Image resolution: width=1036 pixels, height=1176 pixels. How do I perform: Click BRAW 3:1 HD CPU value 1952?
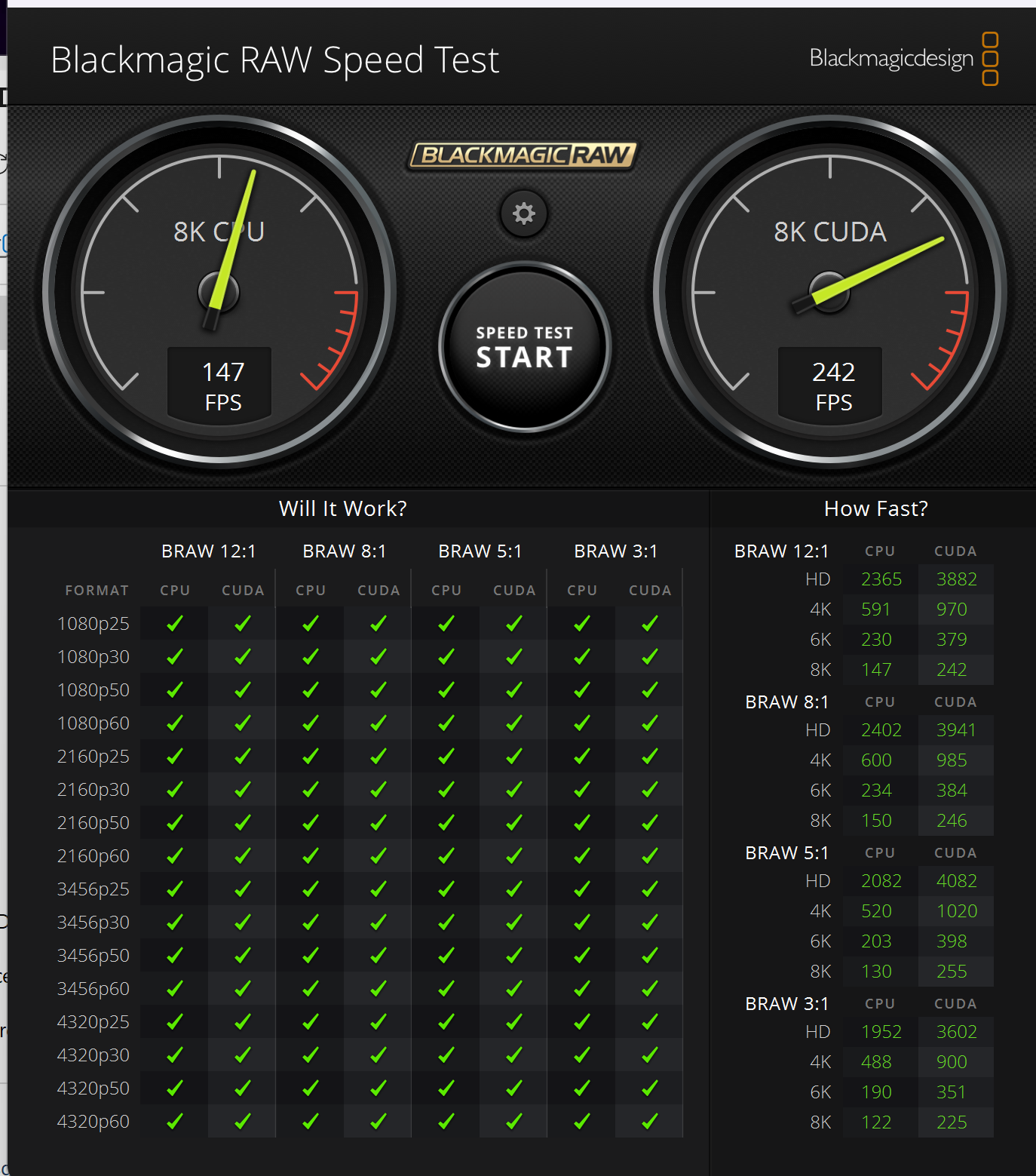(881, 1032)
